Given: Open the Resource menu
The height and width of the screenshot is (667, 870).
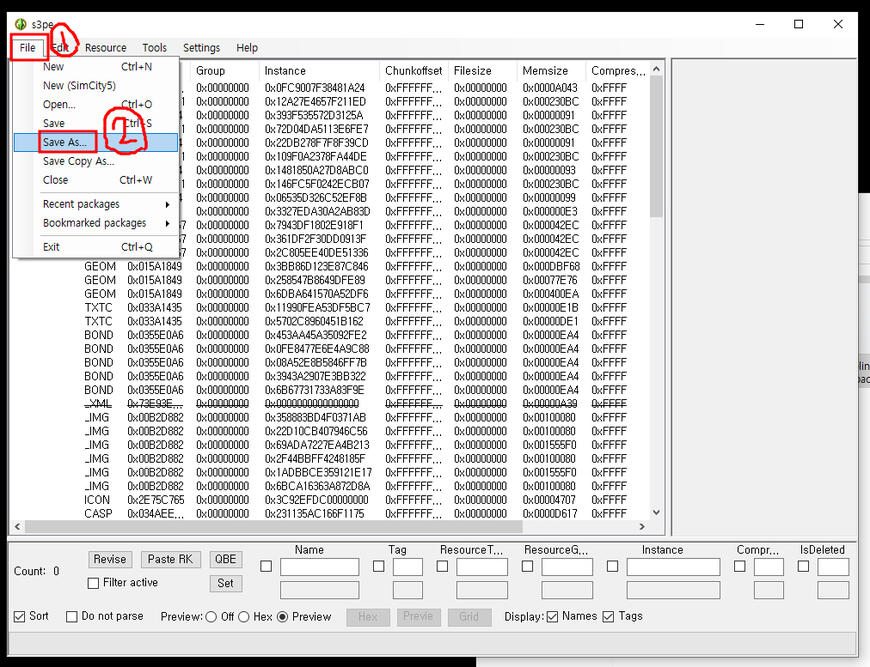Looking at the screenshot, I should [x=105, y=48].
